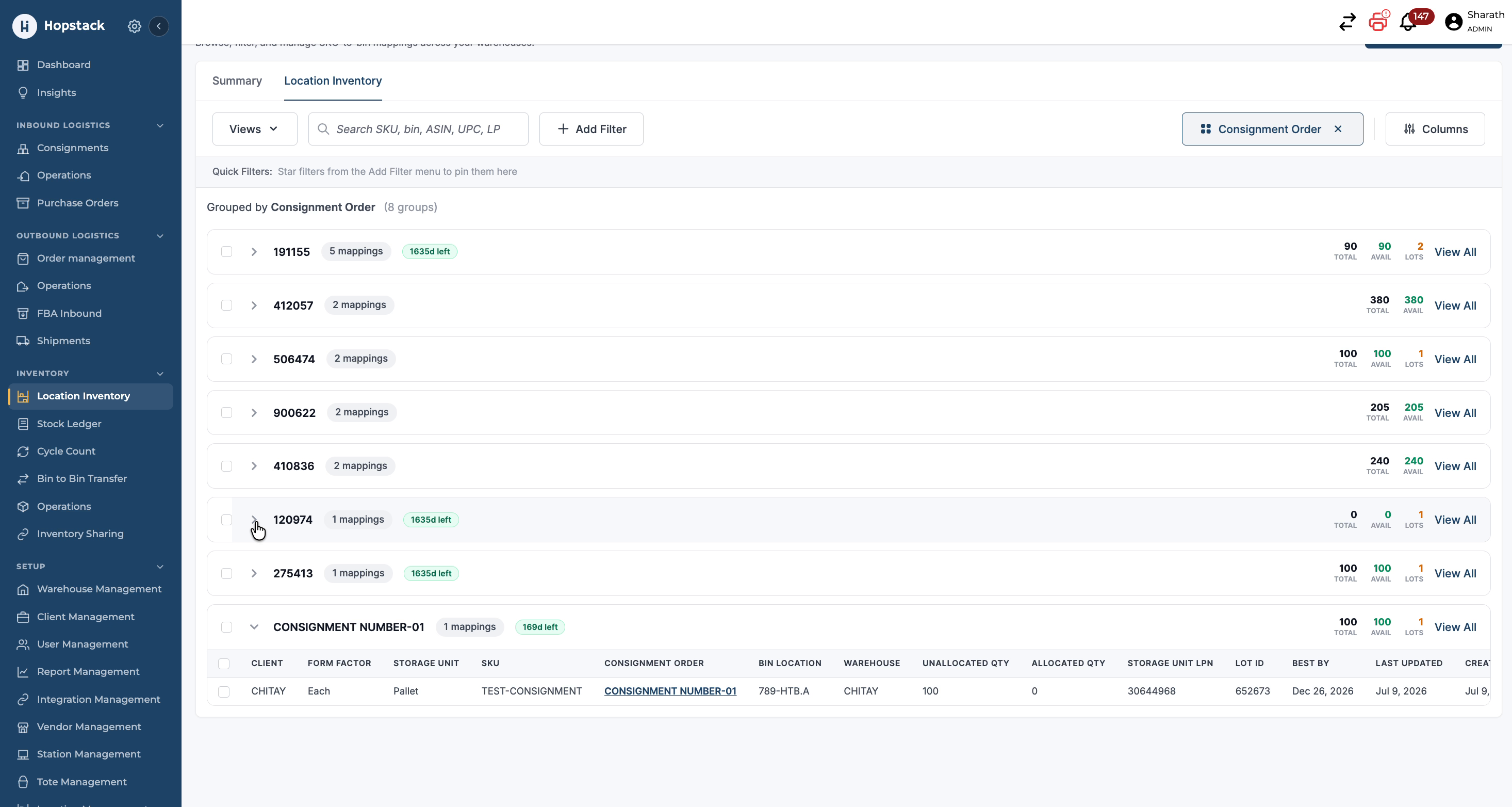1512x807 pixels.
Task: Select the checkbox for group 900622
Action: point(226,413)
